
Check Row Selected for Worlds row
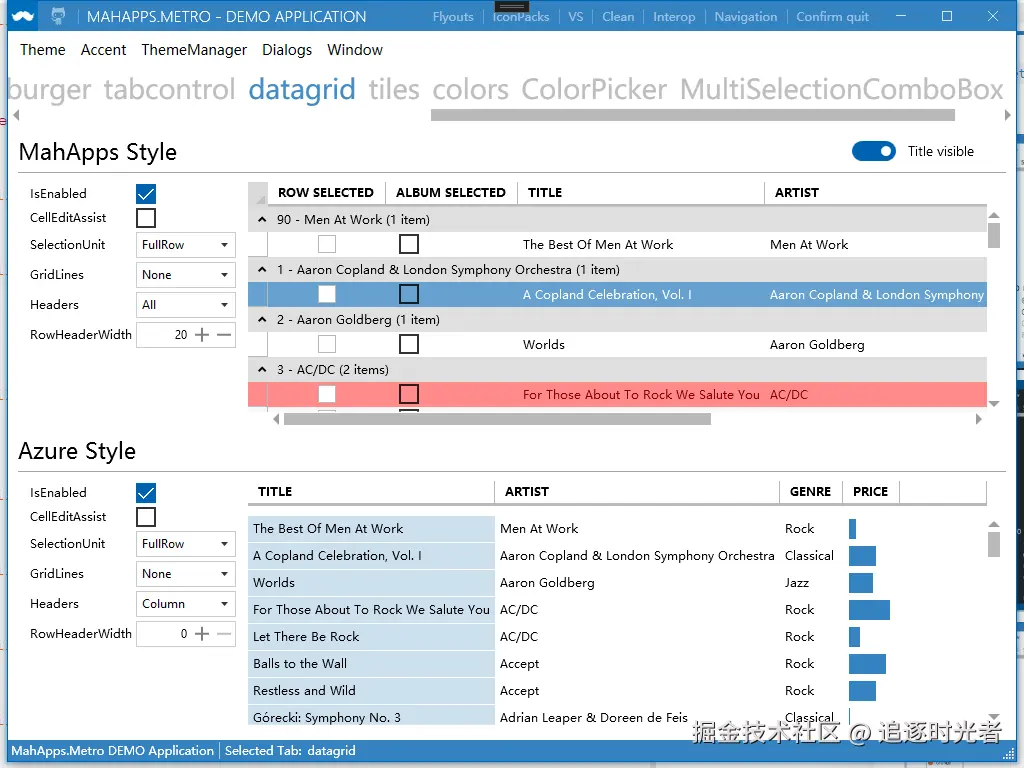(x=327, y=344)
